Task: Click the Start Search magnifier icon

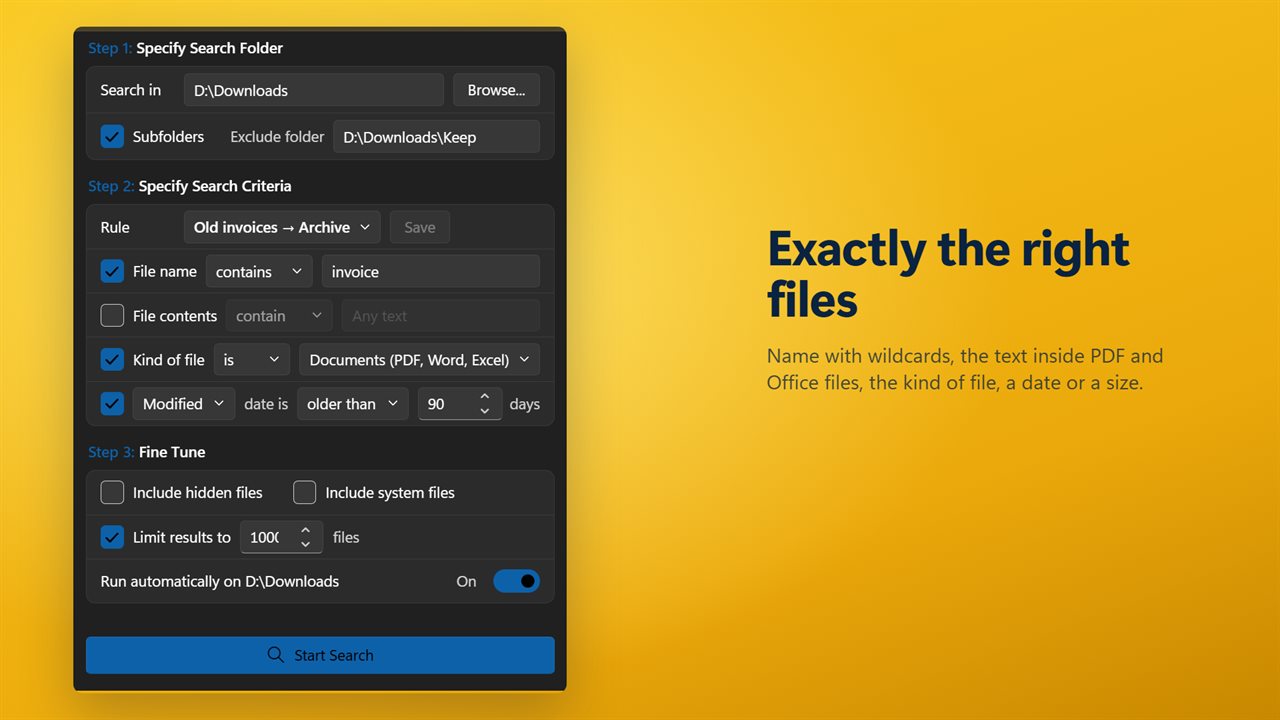Action: coord(276,655)
